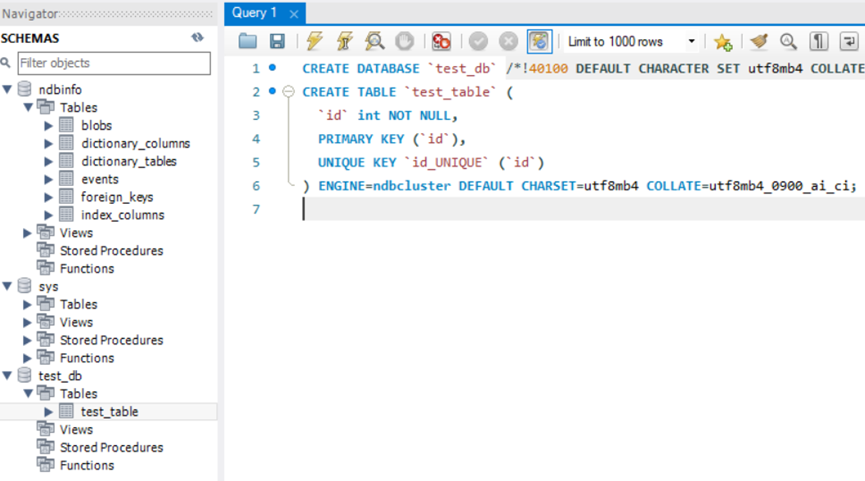Click the `test_db` text on line 1
Image resolution: width=865 pixels, height=481 pixels.
(462, 68)
